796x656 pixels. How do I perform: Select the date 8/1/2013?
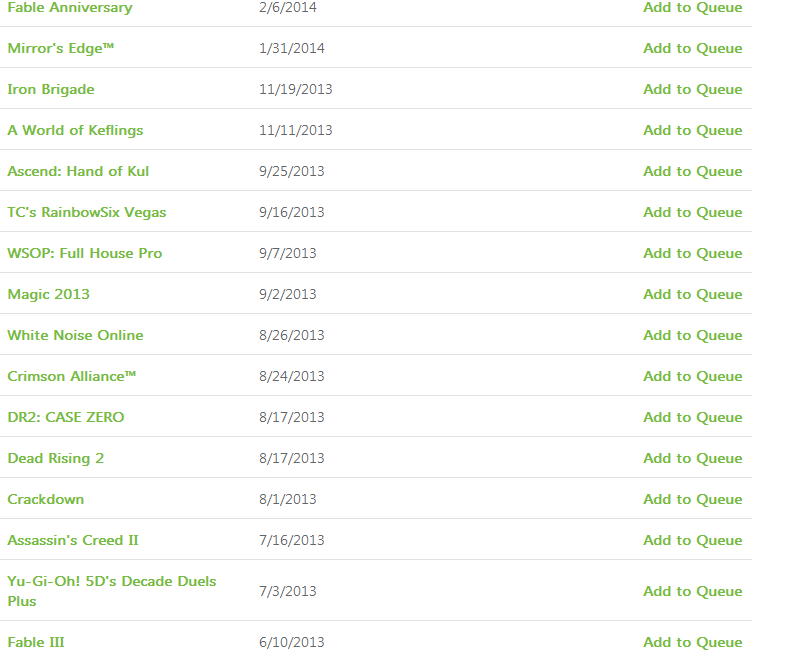[x=288, y=499]
